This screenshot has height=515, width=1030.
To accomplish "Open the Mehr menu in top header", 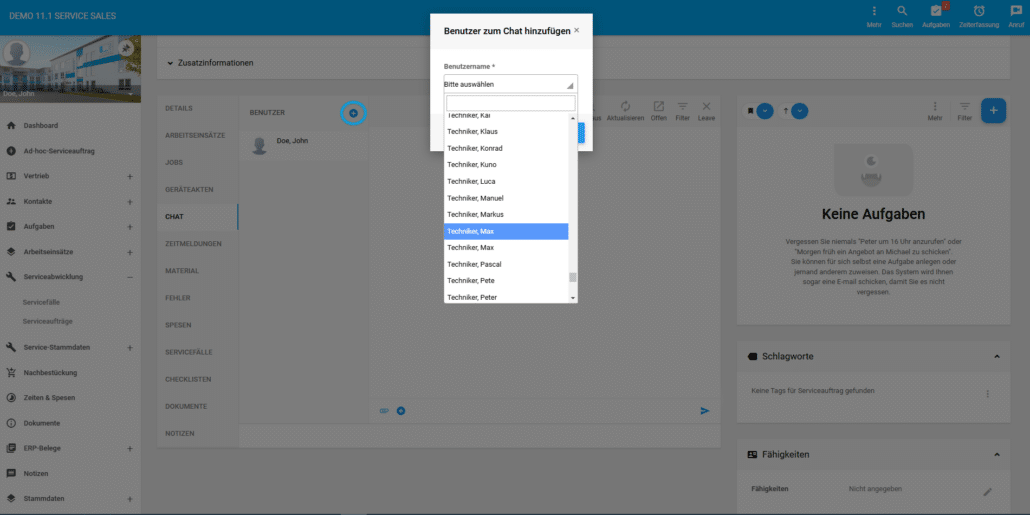I will click(874, 11).
